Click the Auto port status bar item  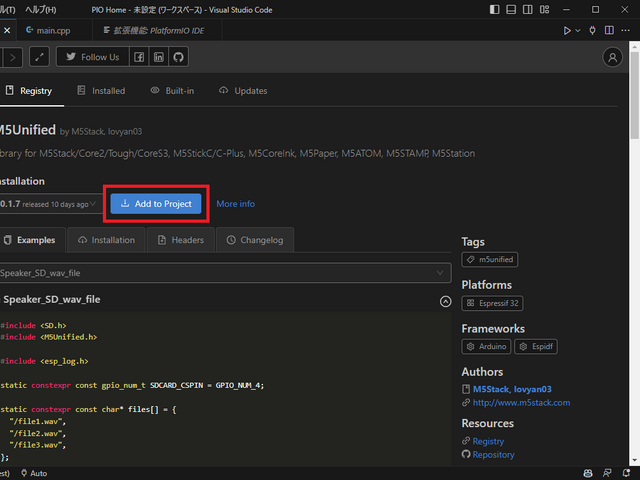pos(34,473)
